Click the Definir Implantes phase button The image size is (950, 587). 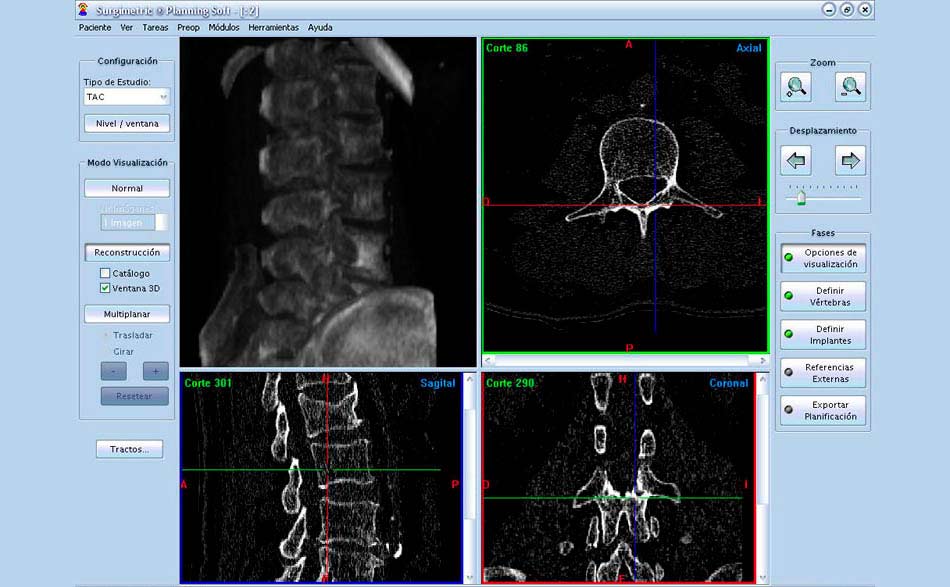pos(821,335)
